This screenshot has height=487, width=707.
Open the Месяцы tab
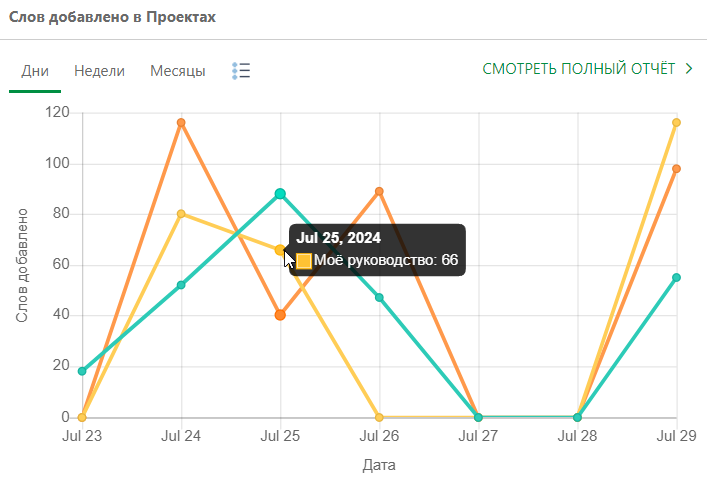click(178, 71)
